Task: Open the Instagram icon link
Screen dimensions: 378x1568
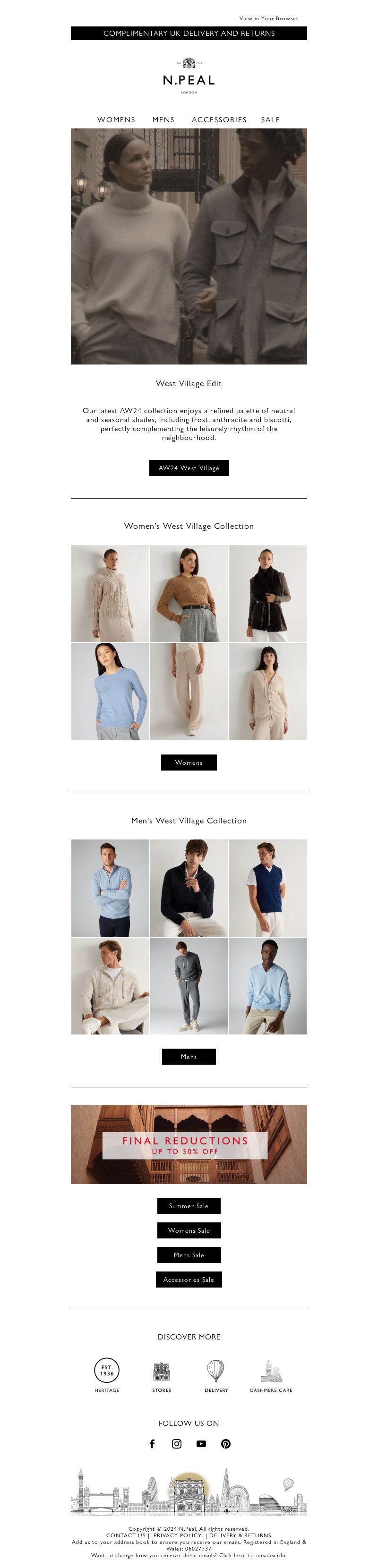Action: click(x=177, y=1443)
